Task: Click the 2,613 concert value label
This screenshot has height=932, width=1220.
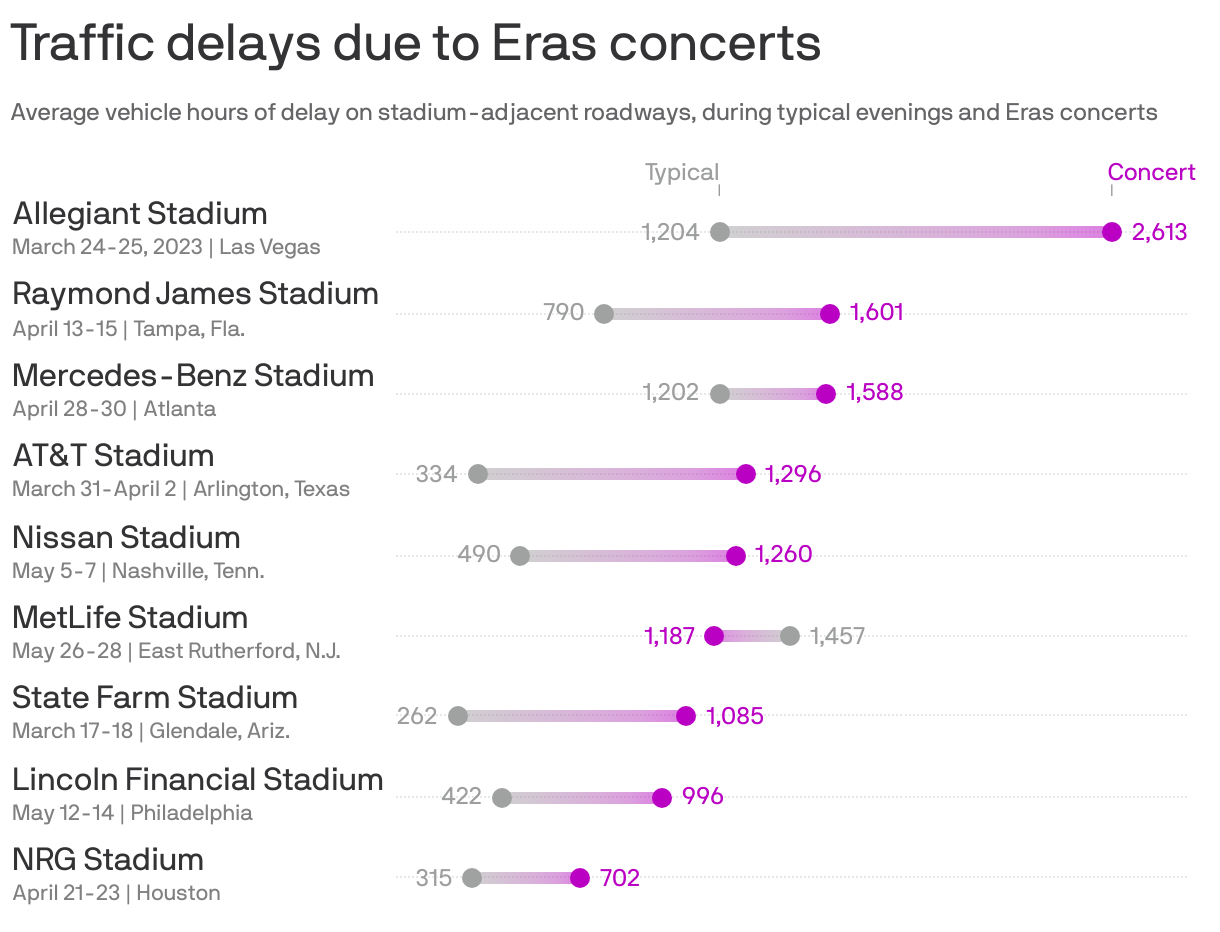Action: (x=1159, y=232)
